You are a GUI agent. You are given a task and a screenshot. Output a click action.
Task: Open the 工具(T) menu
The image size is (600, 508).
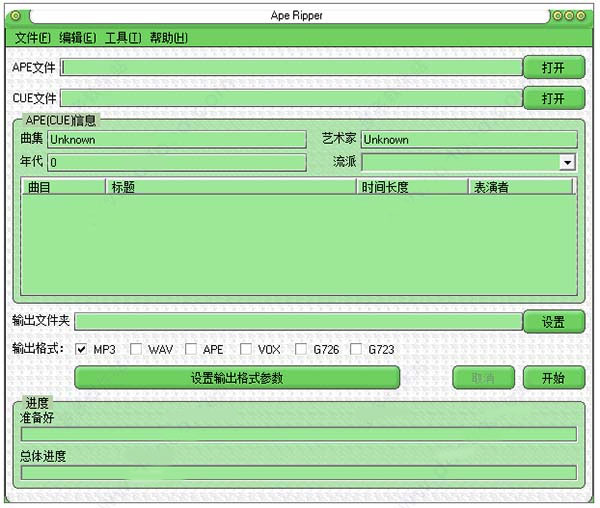123,38
